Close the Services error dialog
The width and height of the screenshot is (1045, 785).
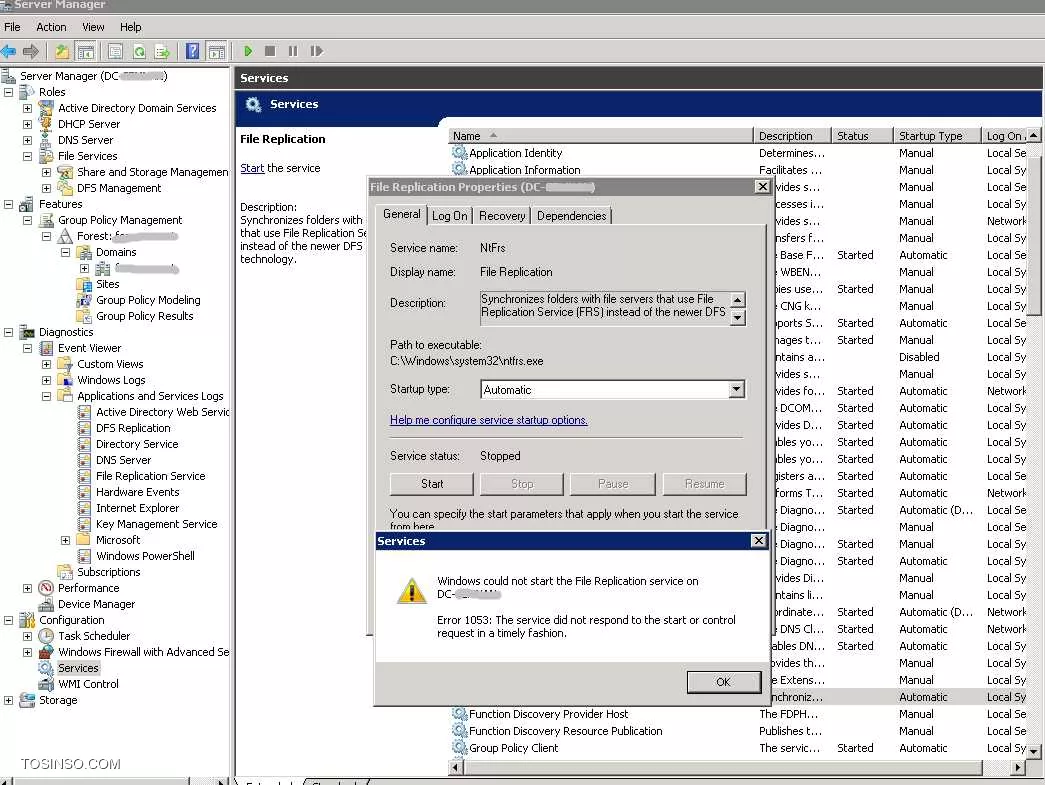tap(758, 540)
